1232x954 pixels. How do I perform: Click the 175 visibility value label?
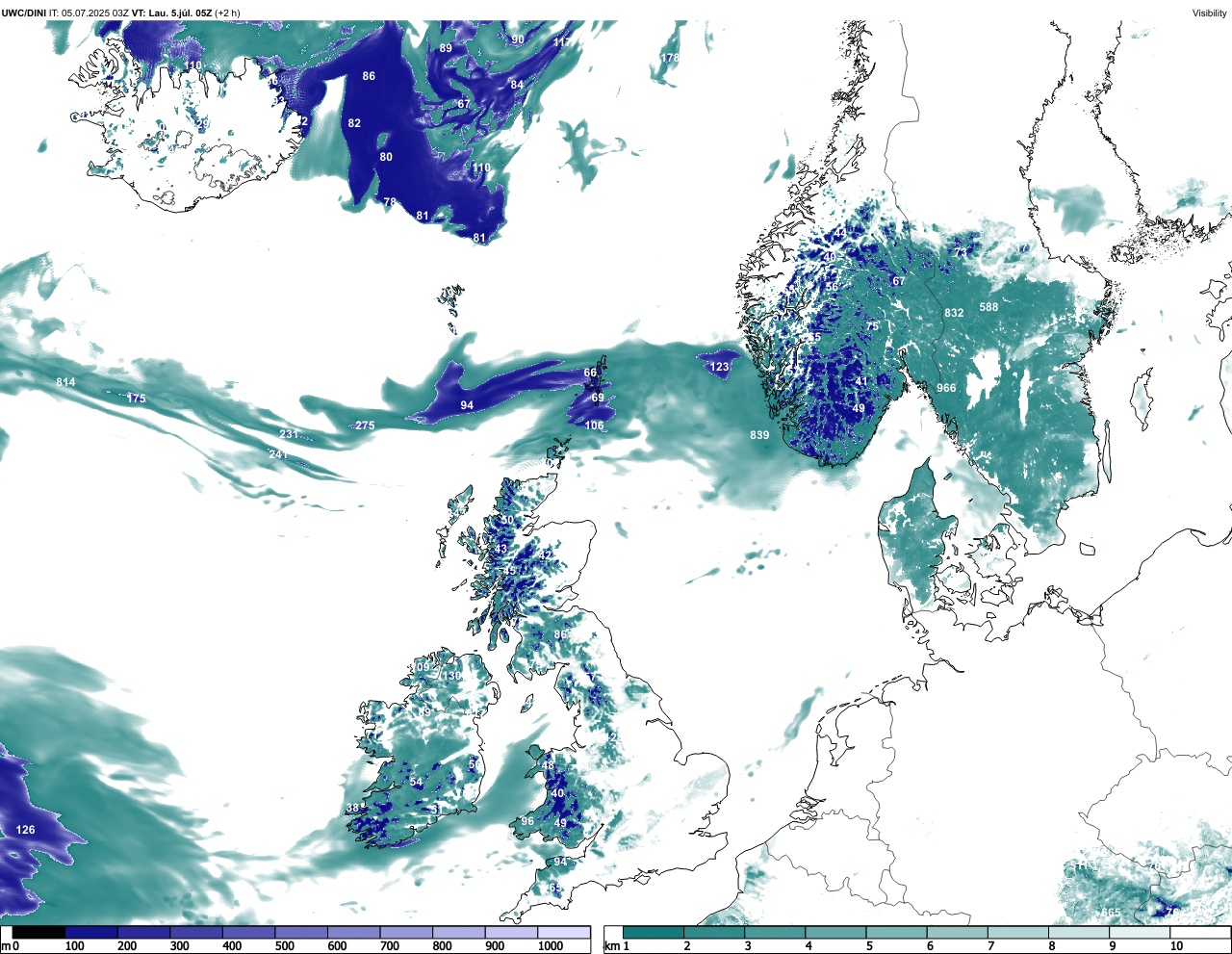point(136,399)
